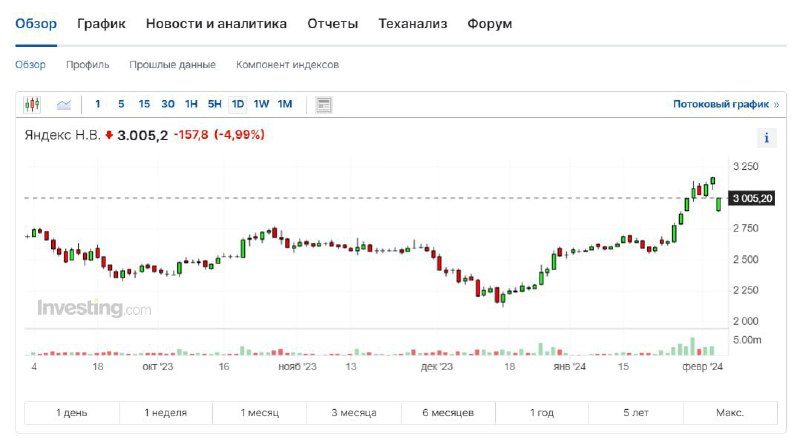Select the 1H interval

(191, 104)
